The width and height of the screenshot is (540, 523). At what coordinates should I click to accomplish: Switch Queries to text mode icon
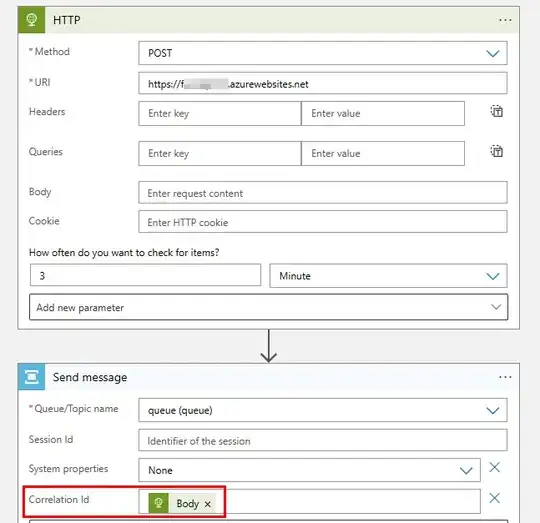click(497, 151)
